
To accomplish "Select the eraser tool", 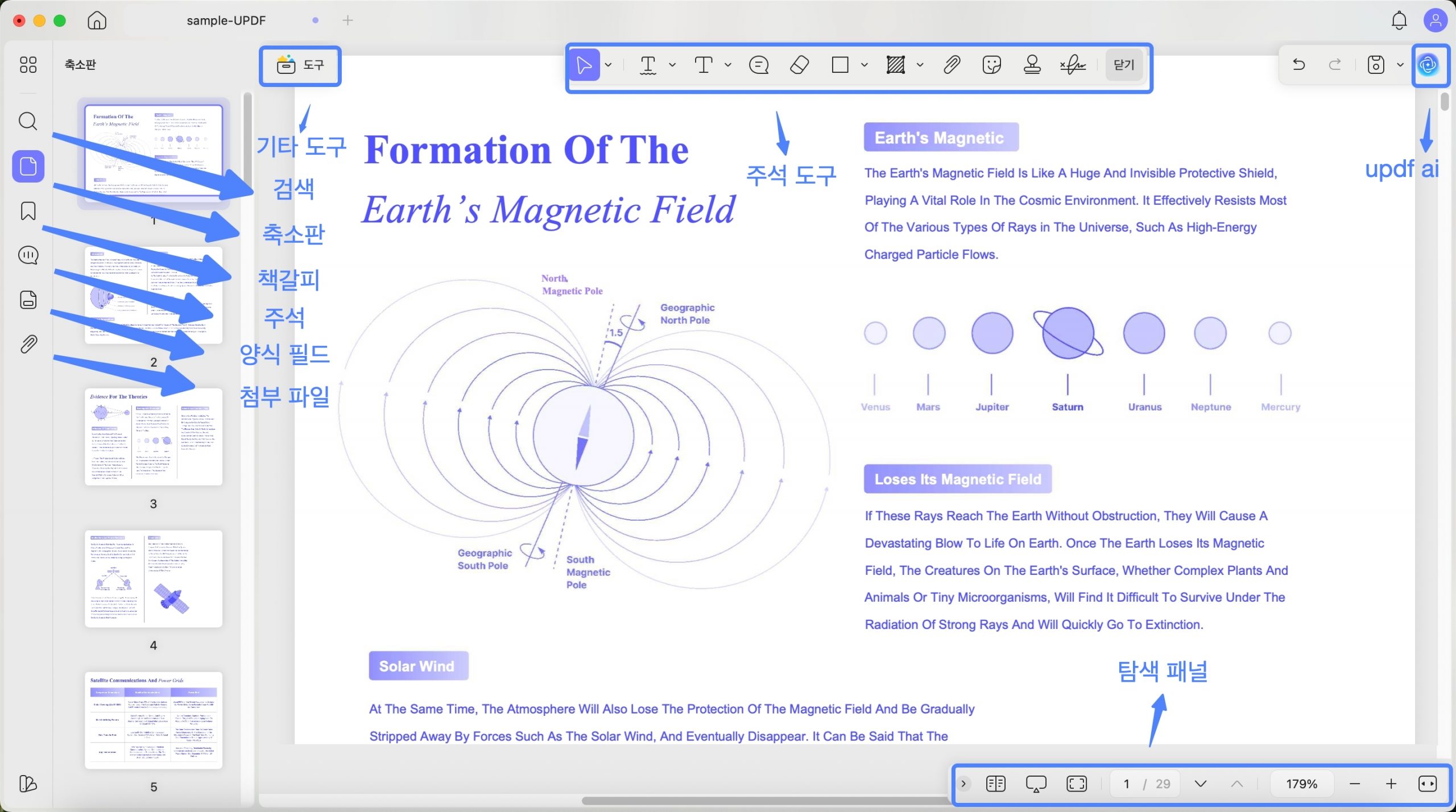I will (800, 65).
